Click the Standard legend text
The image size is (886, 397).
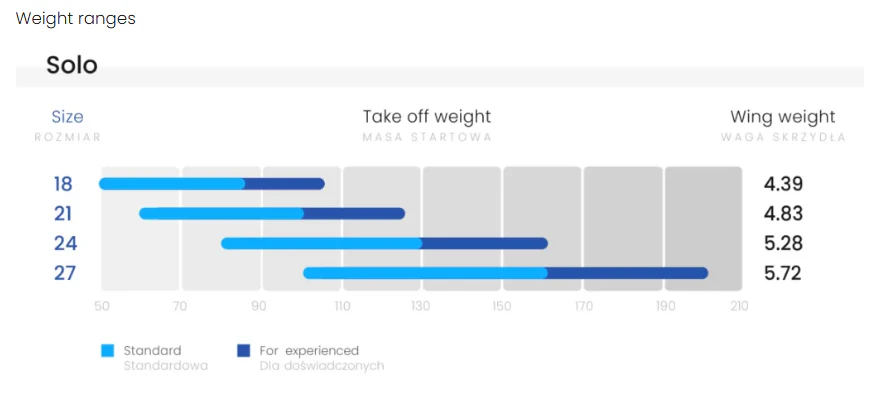pos(153,351)
